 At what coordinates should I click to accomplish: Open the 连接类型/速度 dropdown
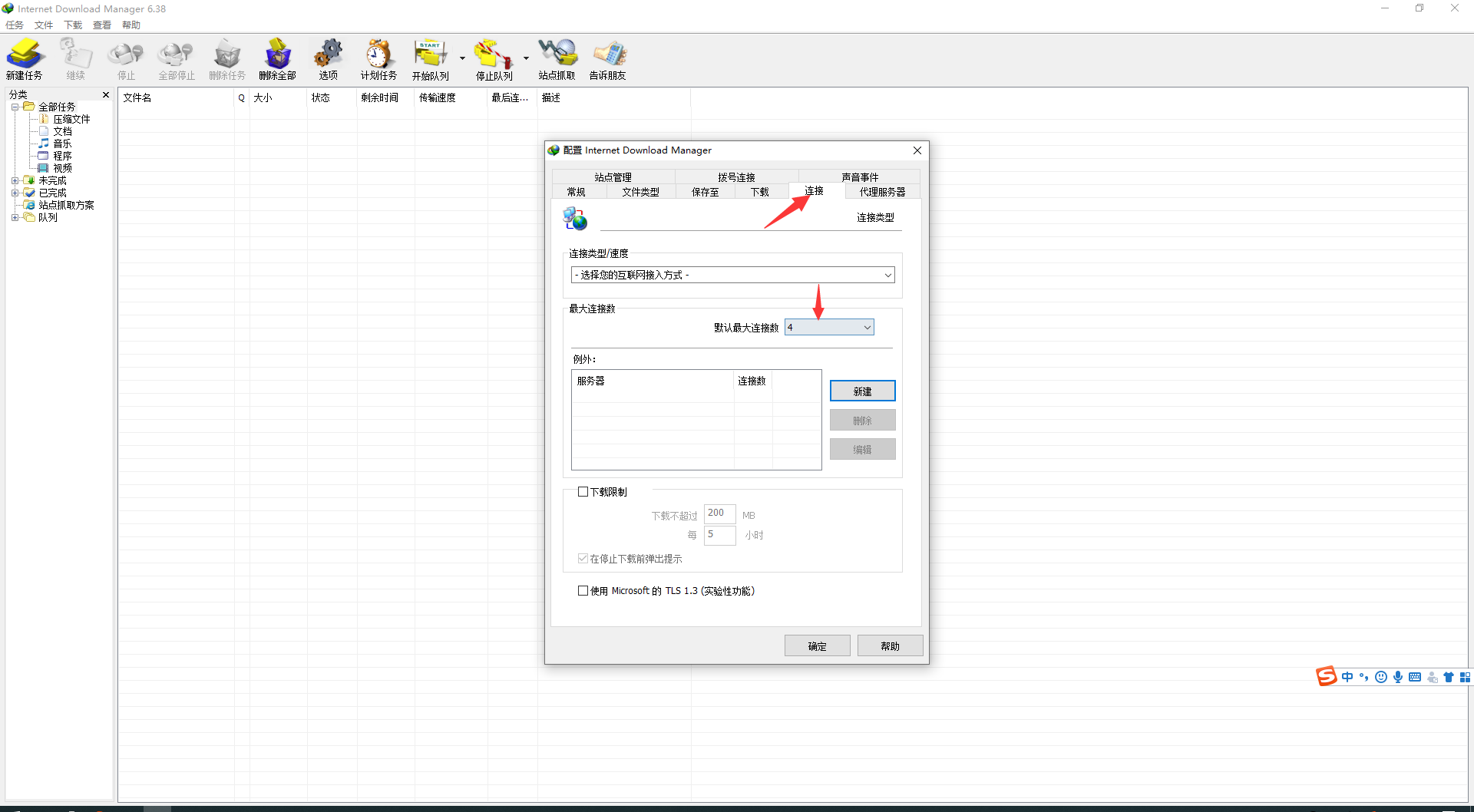pyautogui.click(x=732, y=275)
